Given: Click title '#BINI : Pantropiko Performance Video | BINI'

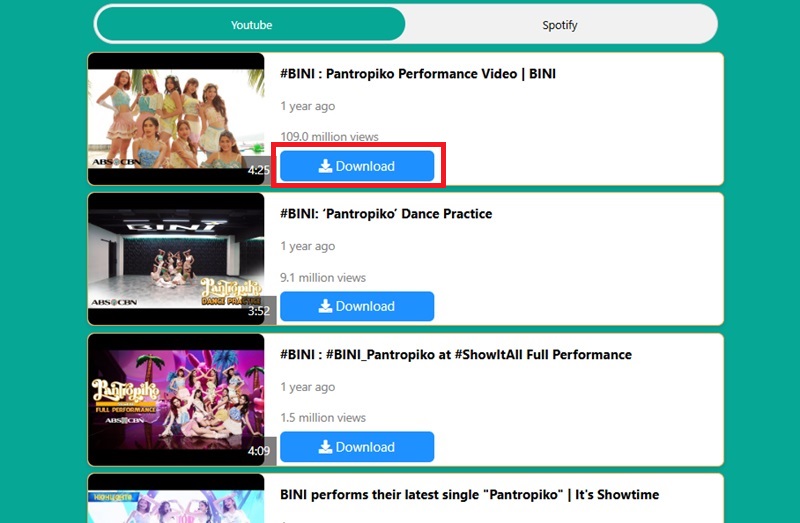Looking at the screenshot, I should (418, 73).
